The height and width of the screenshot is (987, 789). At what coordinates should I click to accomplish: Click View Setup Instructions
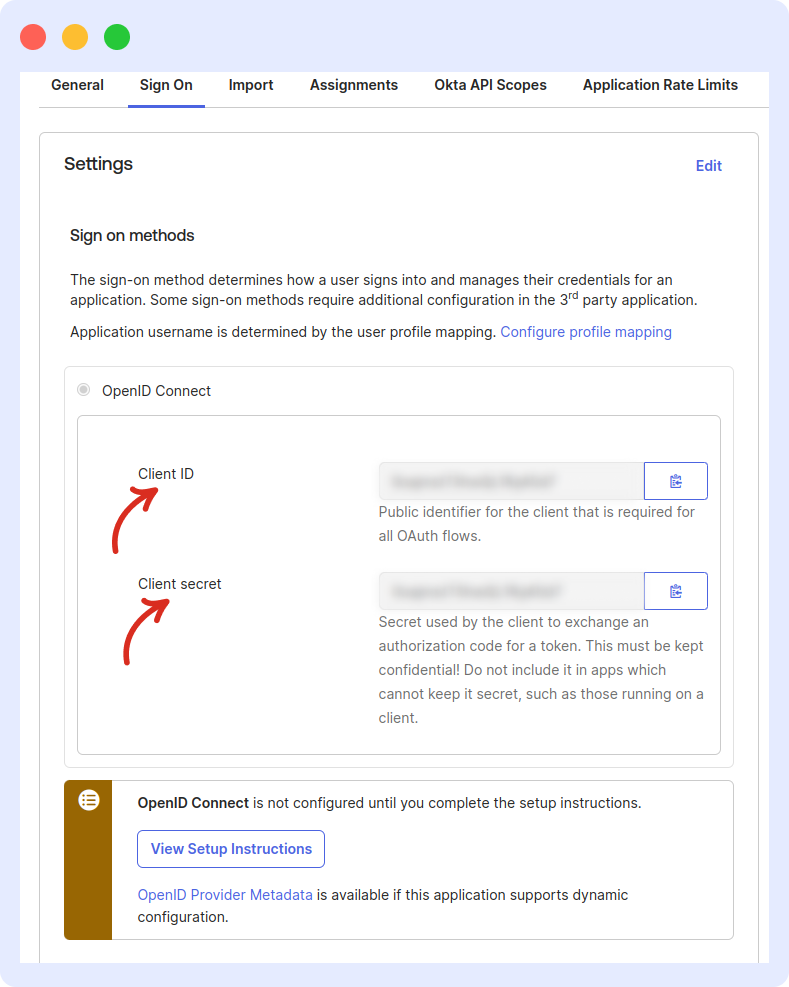point(230,848)
